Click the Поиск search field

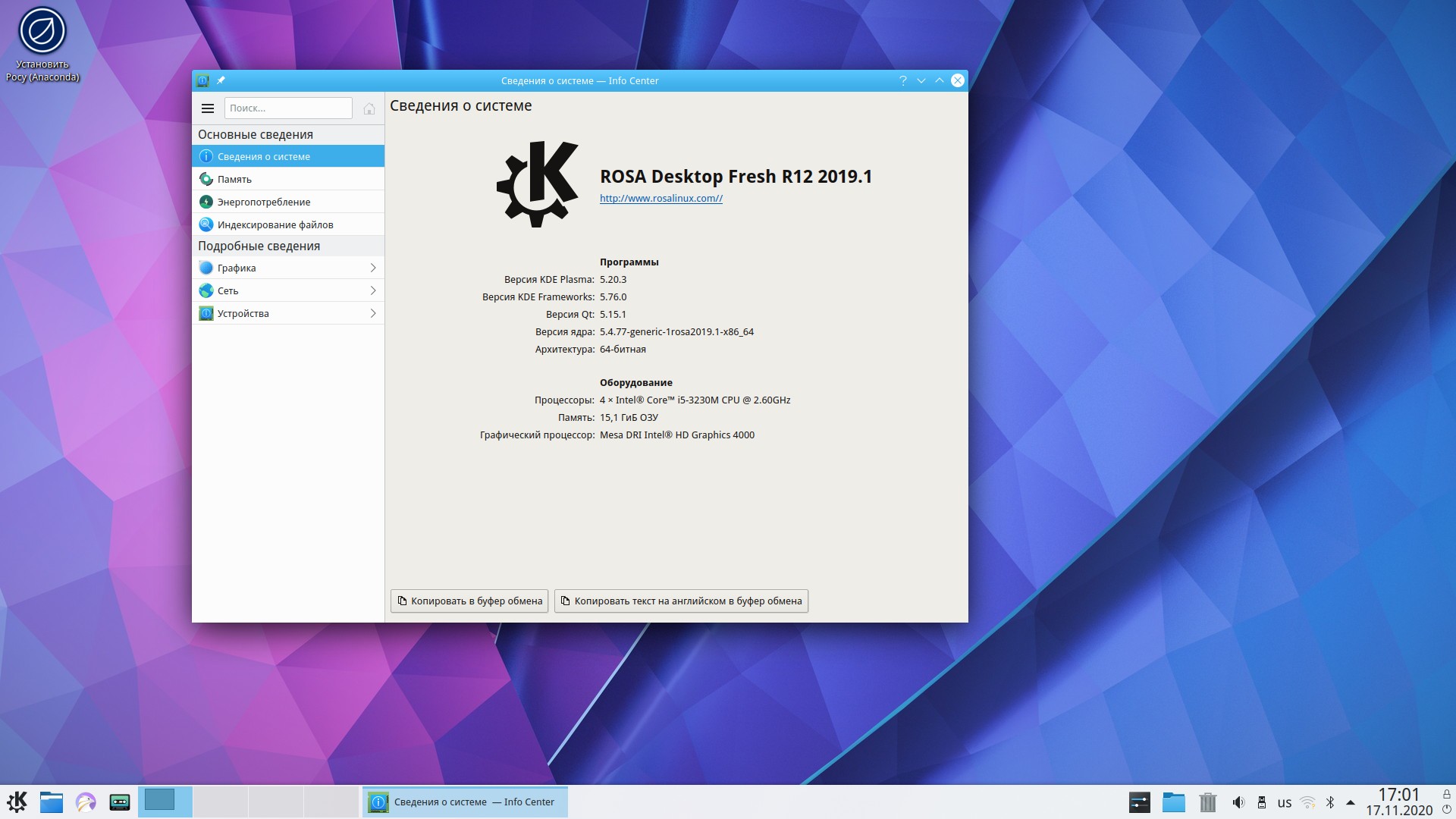[x=288, y=108]
